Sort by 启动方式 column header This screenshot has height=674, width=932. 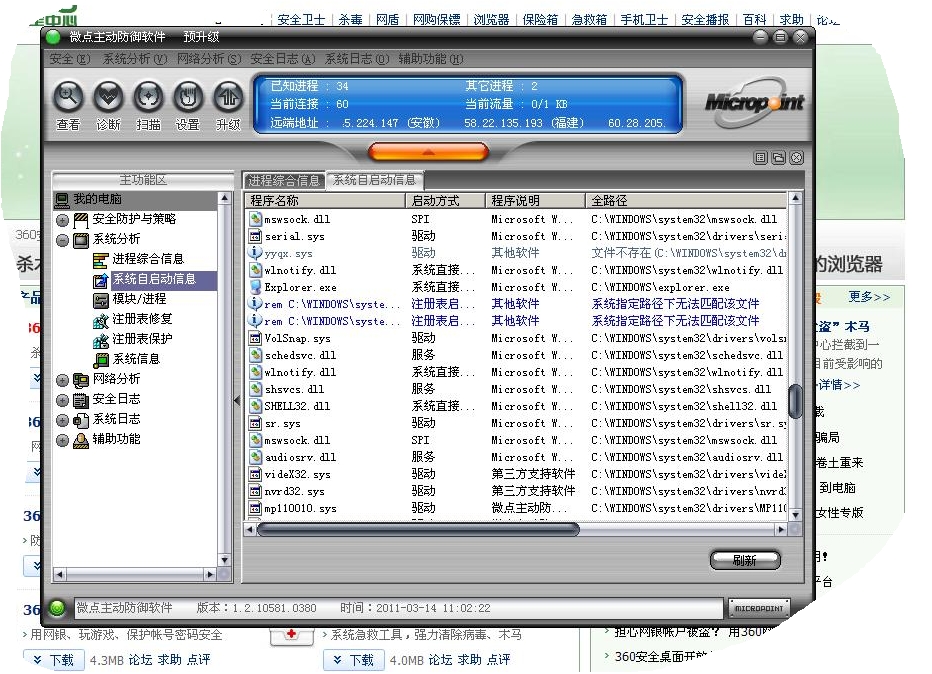tap(446, 200)
